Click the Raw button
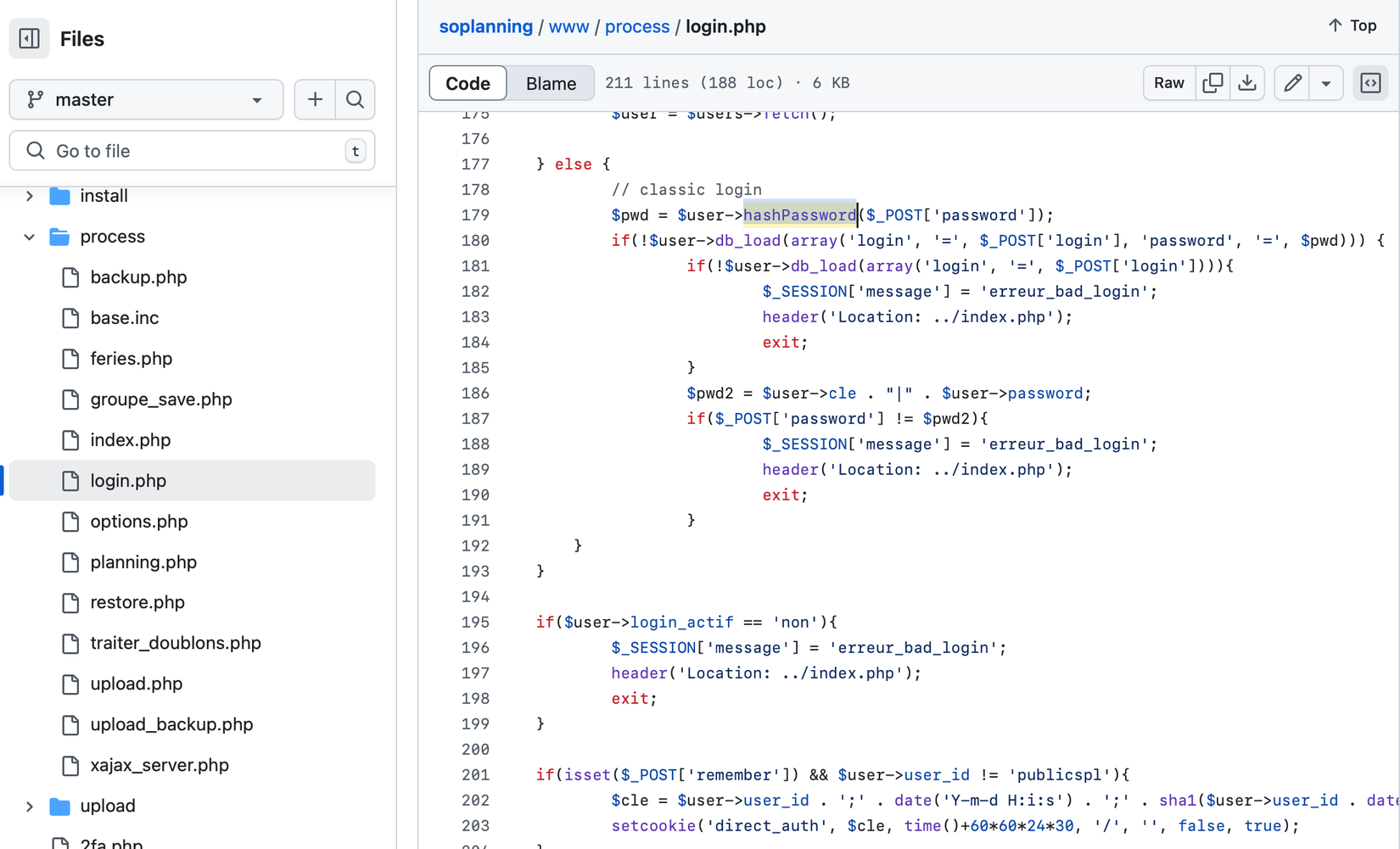 [1168, 83]
